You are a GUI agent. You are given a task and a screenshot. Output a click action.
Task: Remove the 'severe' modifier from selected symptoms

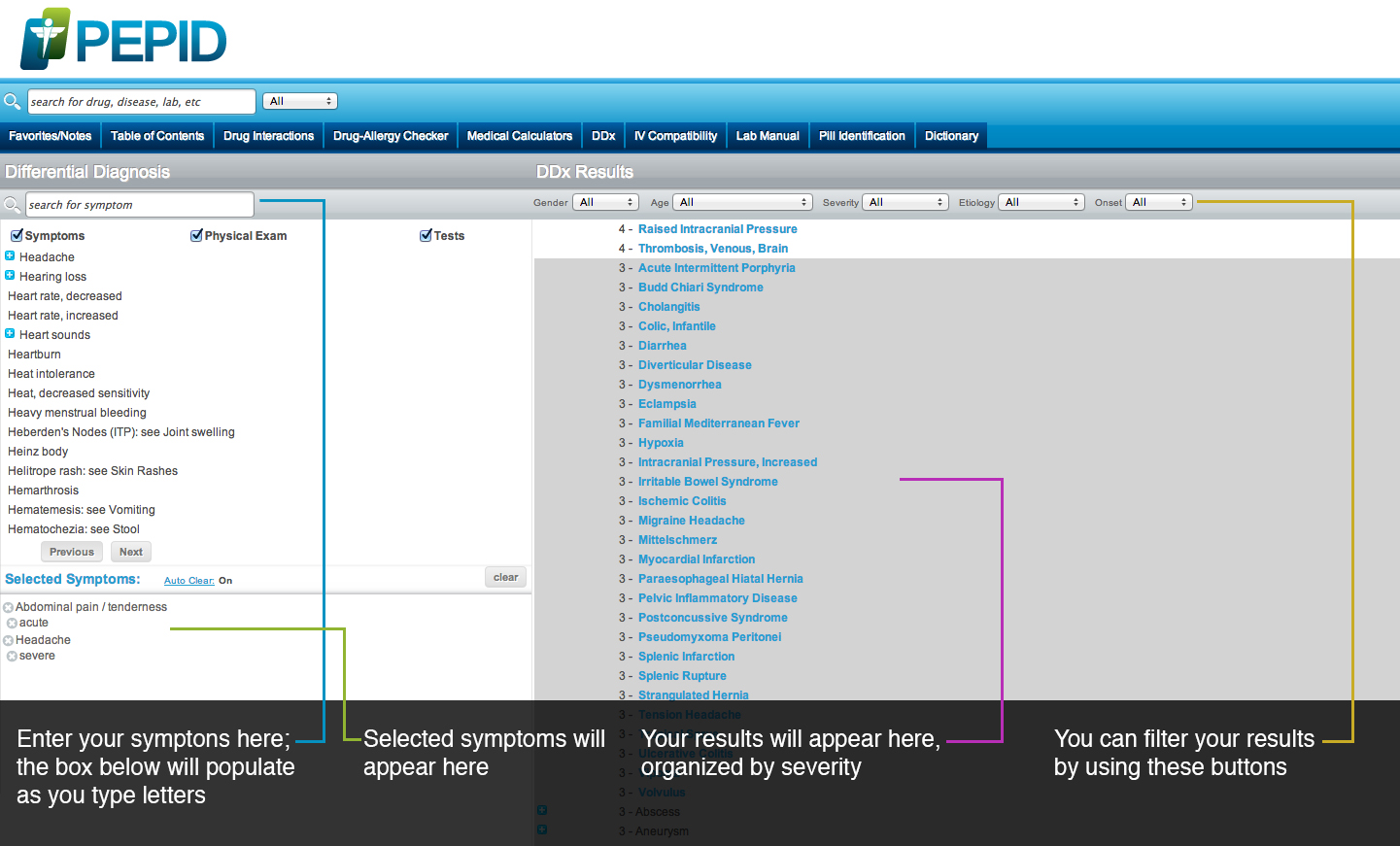[x=12, y=657]
